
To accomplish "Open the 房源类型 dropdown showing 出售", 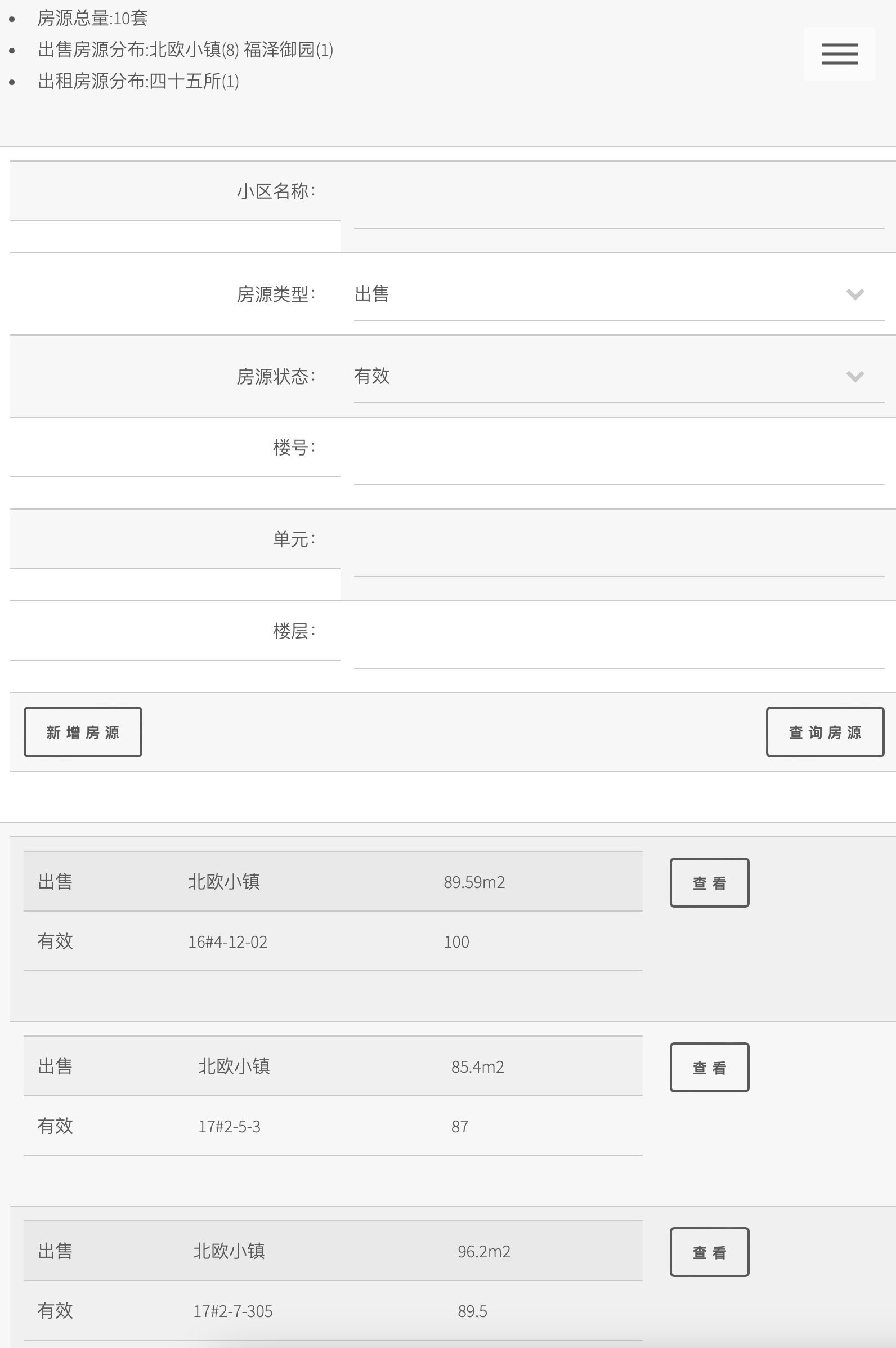I will click(x=619, y=294).
